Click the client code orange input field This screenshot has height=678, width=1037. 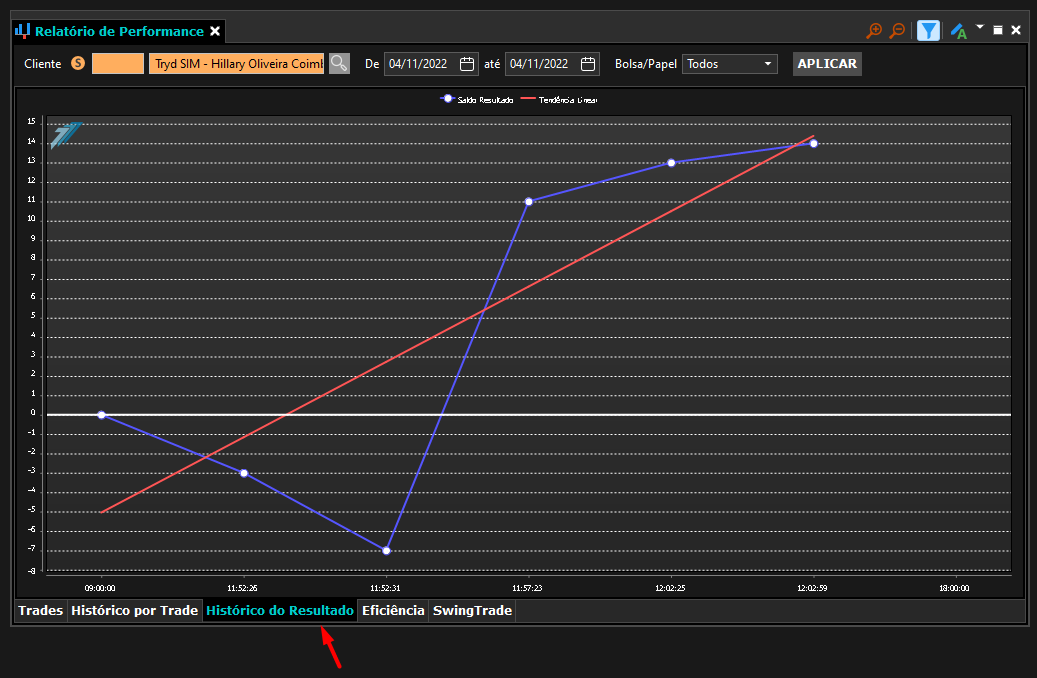pos(118,64)
